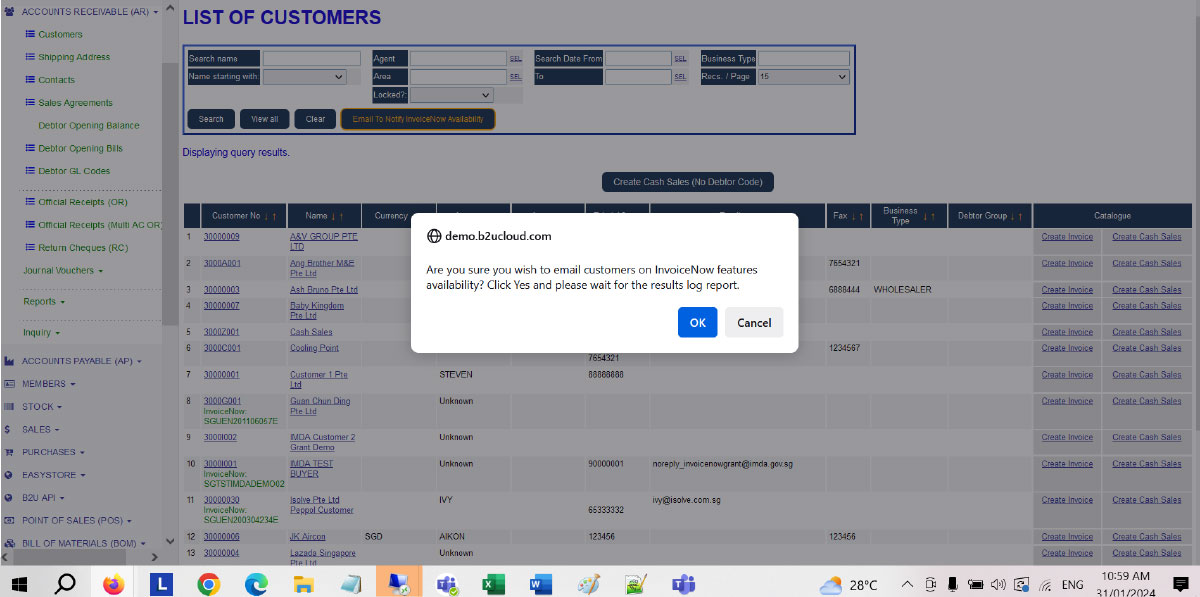The image size is (1200, 597).
Task: Click the Point of Sales icon
Action: tap(9, 520)
